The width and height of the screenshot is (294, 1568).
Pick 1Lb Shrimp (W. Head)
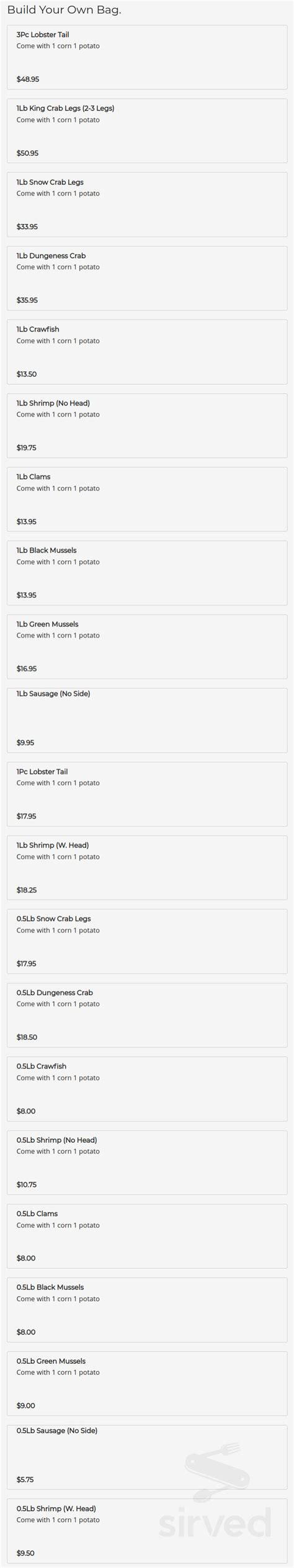[x=147, y=868]
